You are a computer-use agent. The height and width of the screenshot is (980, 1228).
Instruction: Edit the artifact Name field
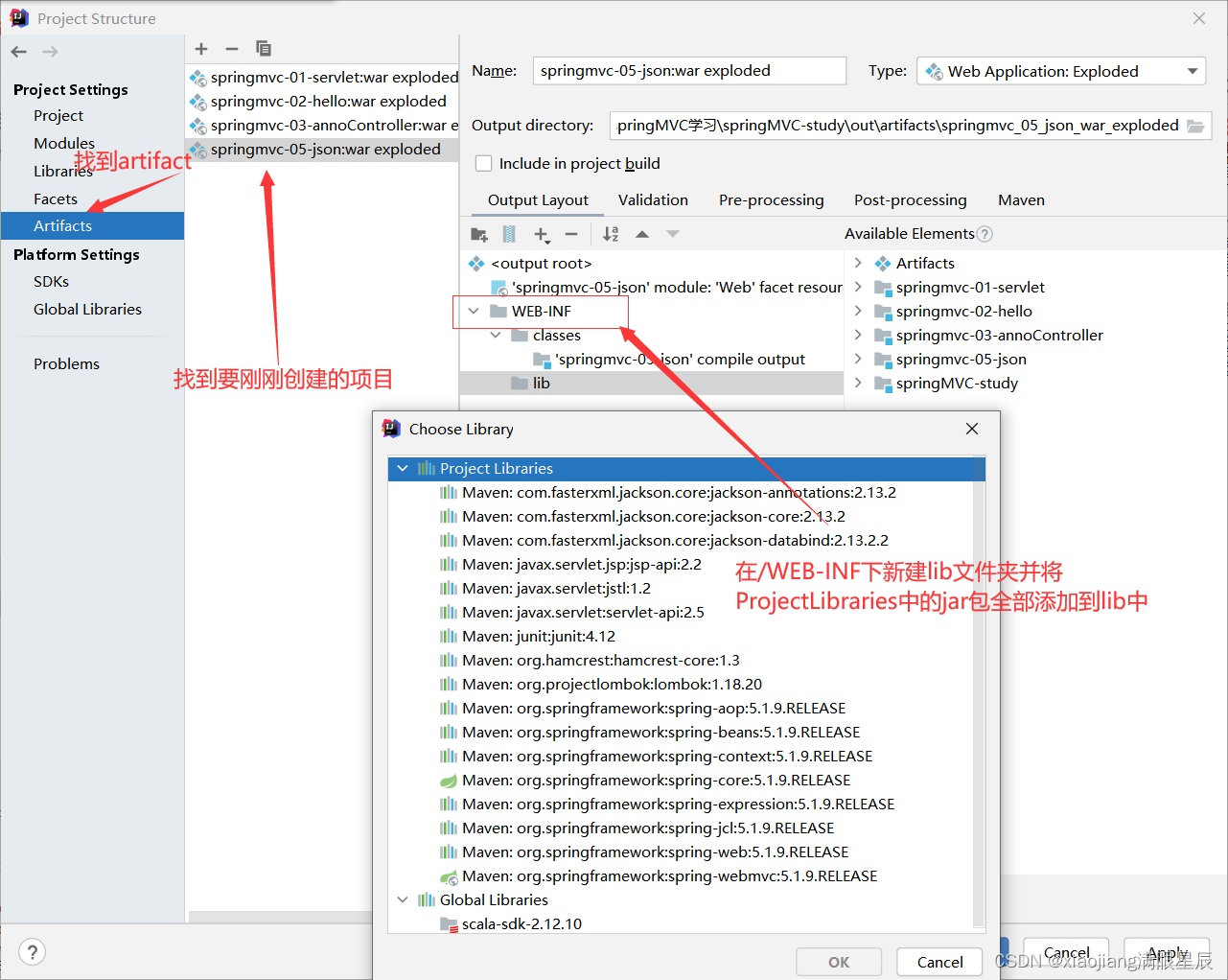point(689,71)
